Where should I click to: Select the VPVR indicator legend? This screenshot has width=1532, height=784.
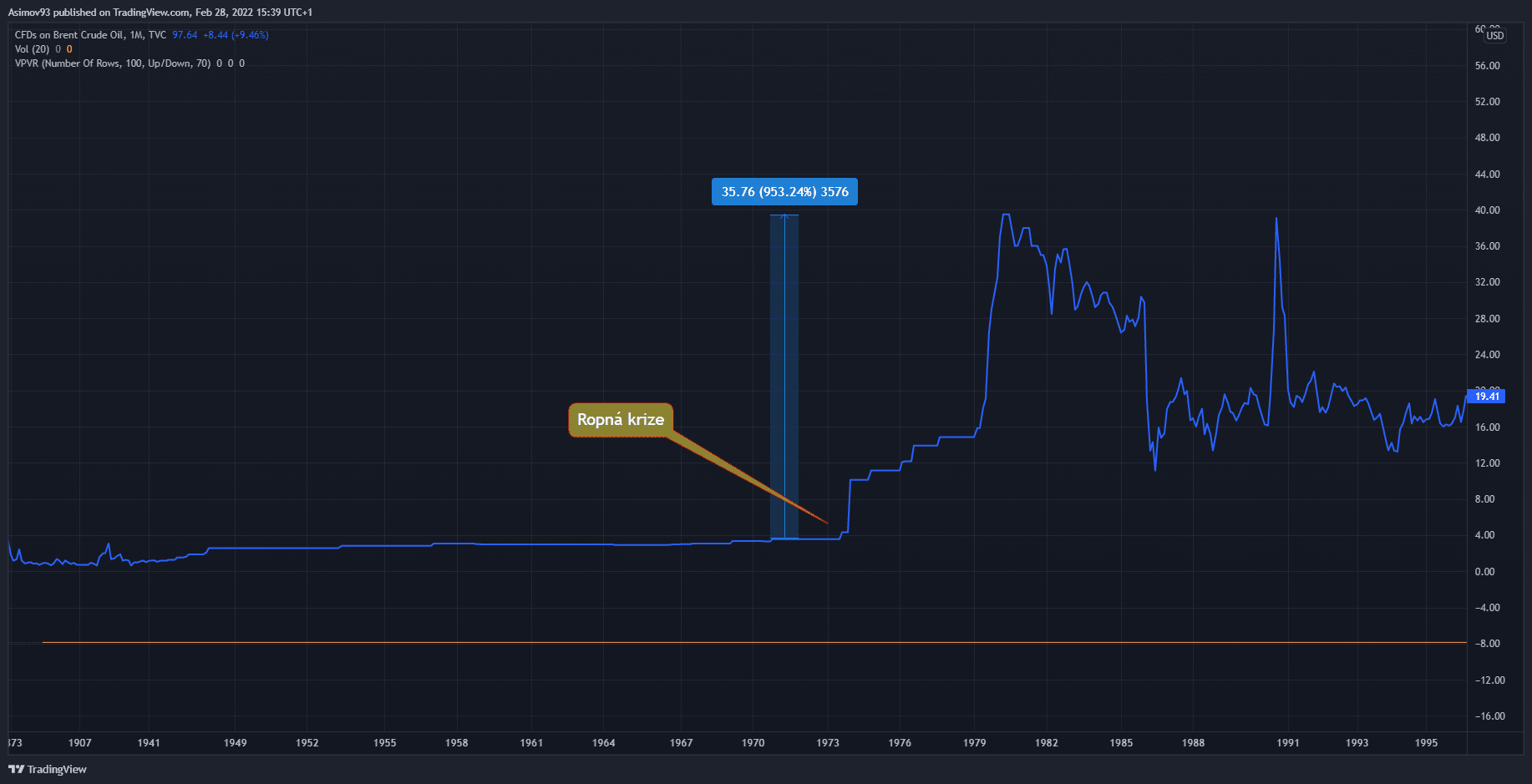[112, 63]
